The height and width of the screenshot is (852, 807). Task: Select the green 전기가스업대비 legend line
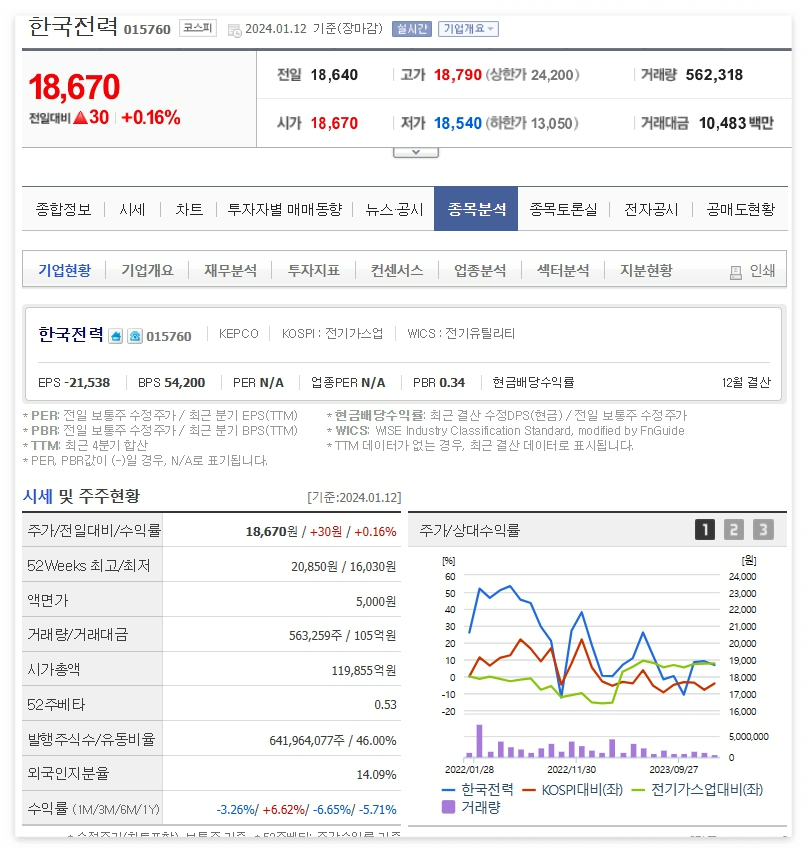pyautogui.click(x=638, y=790)
